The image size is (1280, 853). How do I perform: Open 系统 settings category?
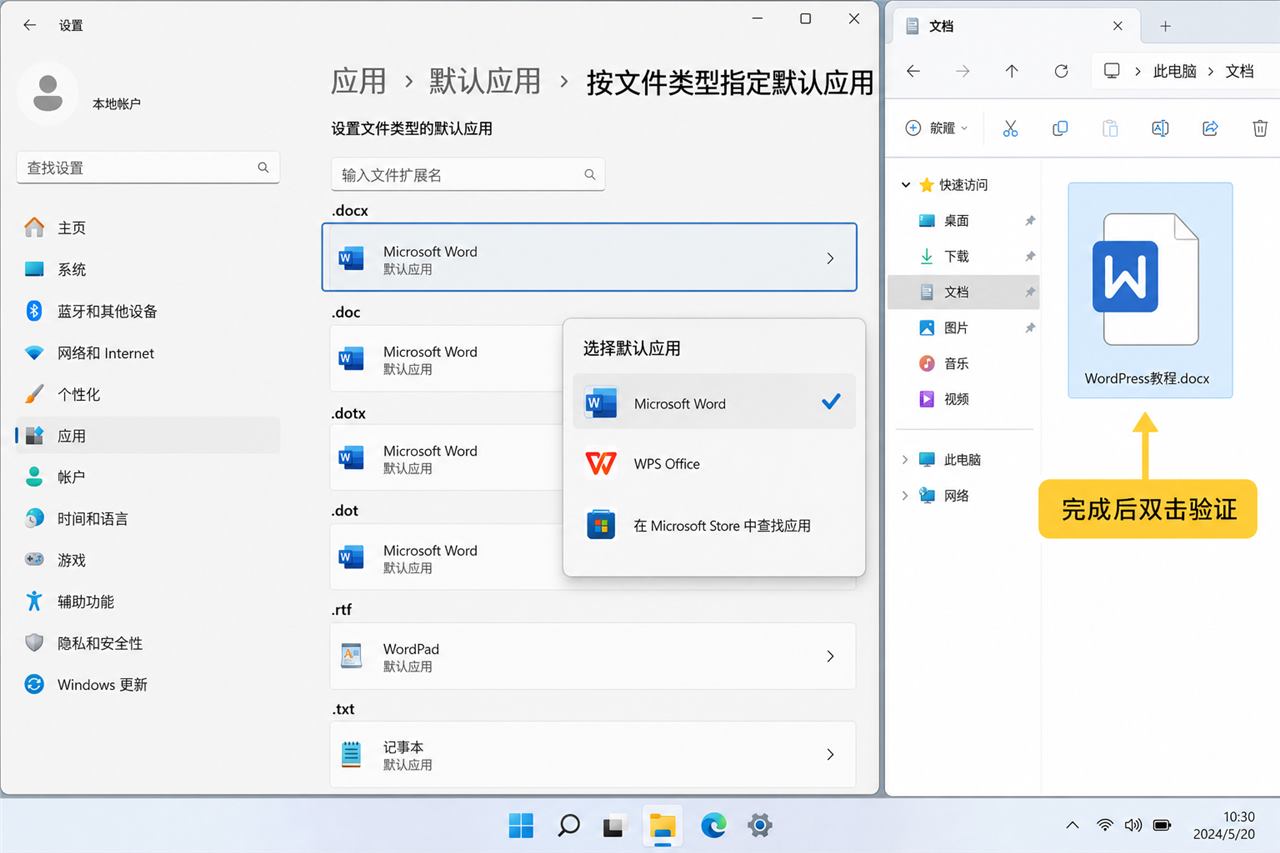148,270
